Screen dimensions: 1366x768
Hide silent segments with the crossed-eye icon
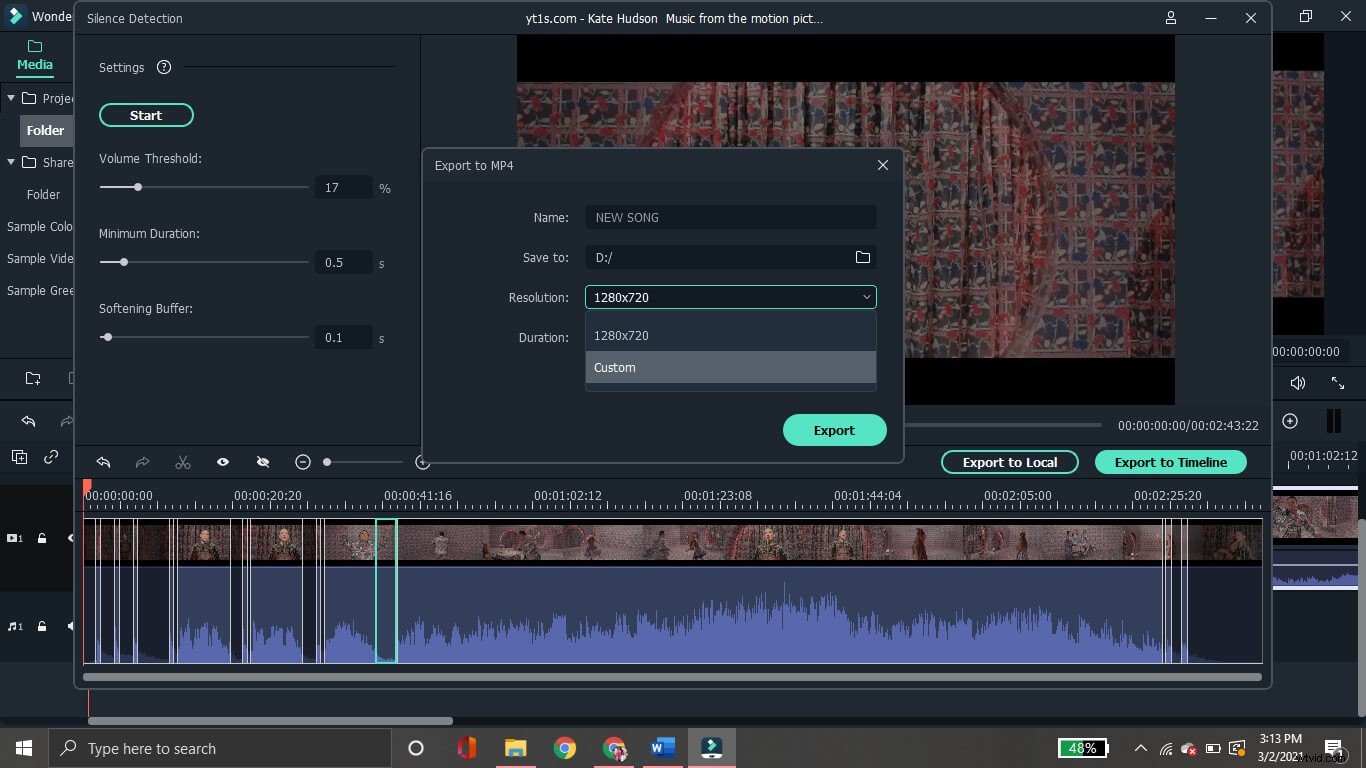[263, 462]
